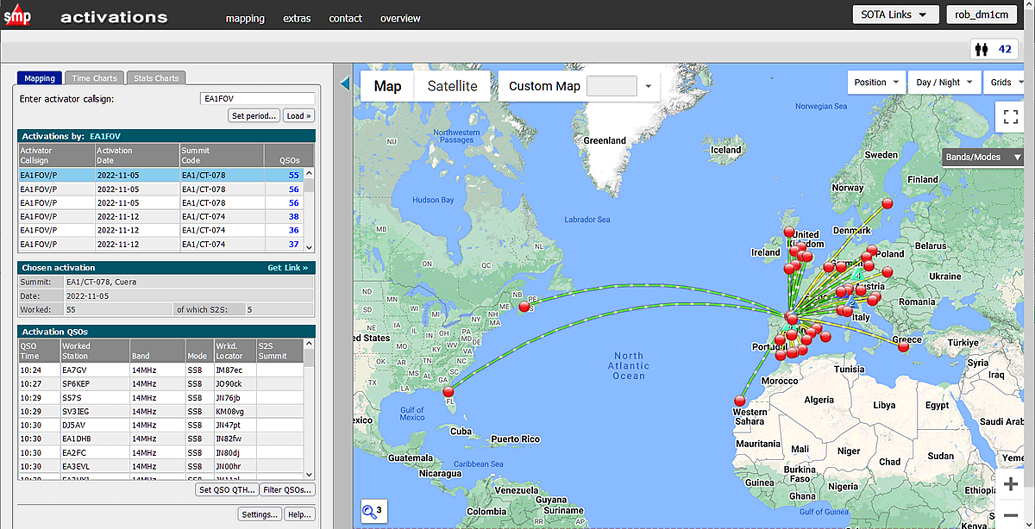Screen dimensions: 1035x529
Task: Switch to Satellite map view
Action: (x=452, y=86)
